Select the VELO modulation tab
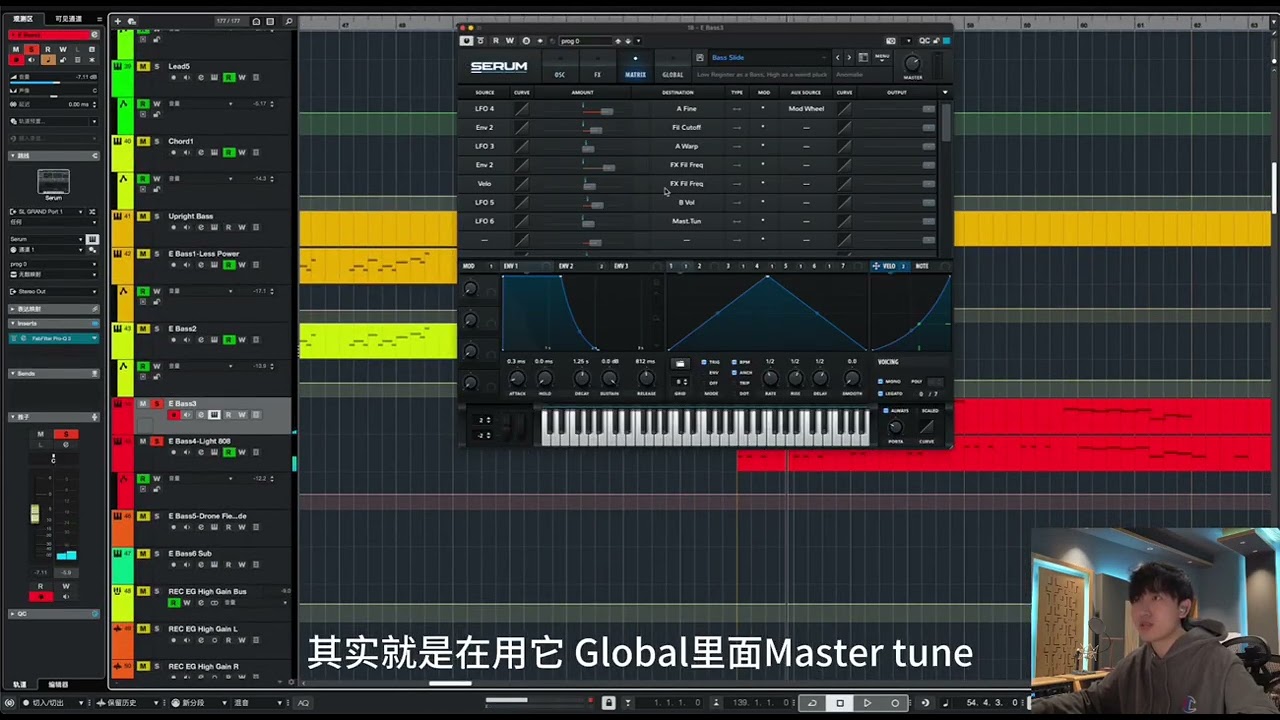 [889, 266]
